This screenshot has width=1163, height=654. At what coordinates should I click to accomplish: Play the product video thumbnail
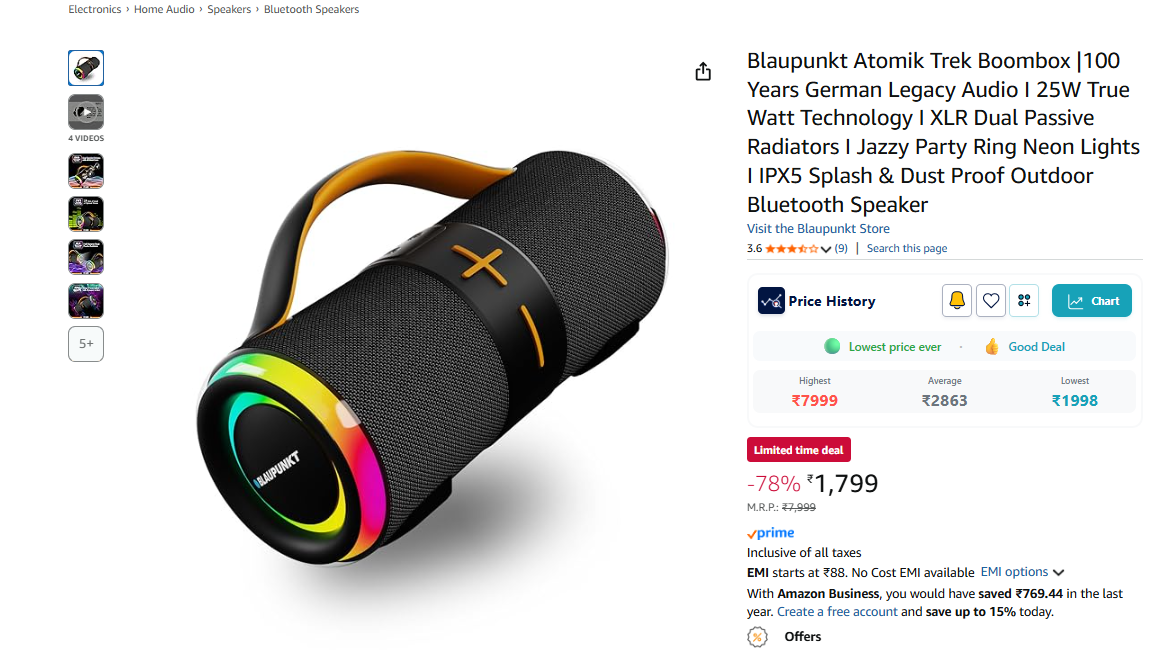[86, 112]
